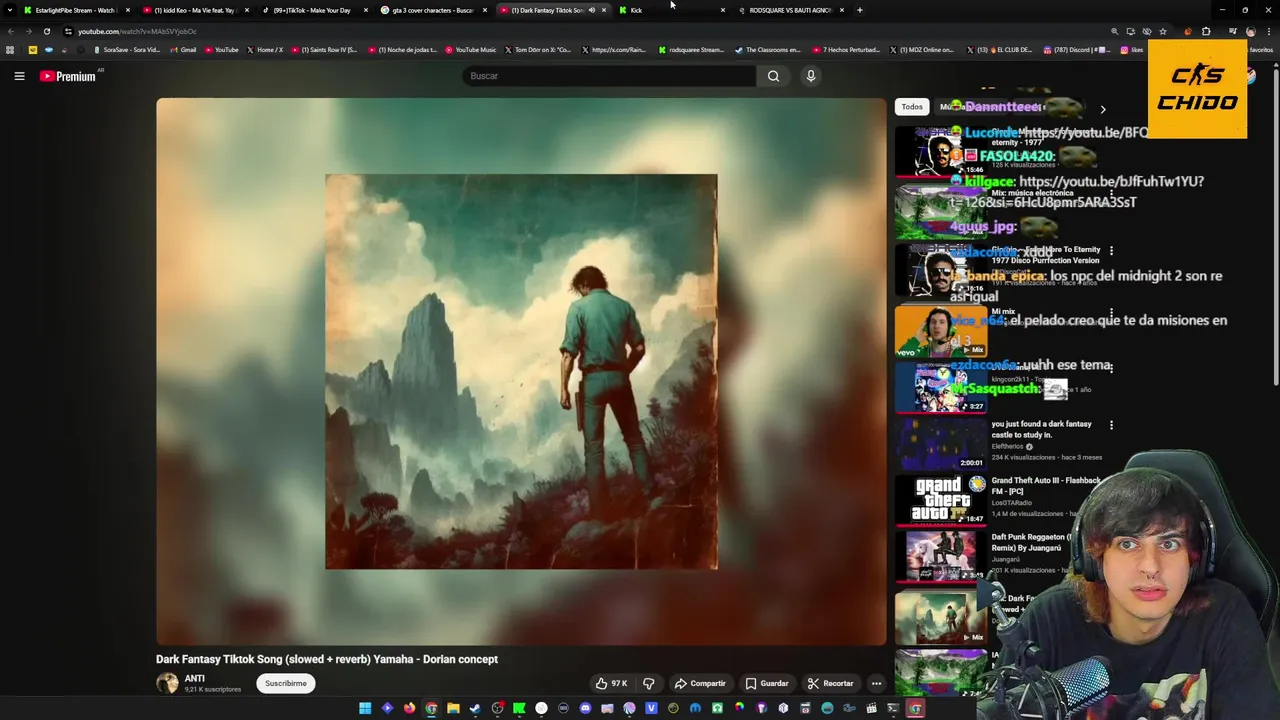This screenshot has width=1280, height=720.
Task: Subscribe with the Suscribirme button
Action: [x=286, y=684]
